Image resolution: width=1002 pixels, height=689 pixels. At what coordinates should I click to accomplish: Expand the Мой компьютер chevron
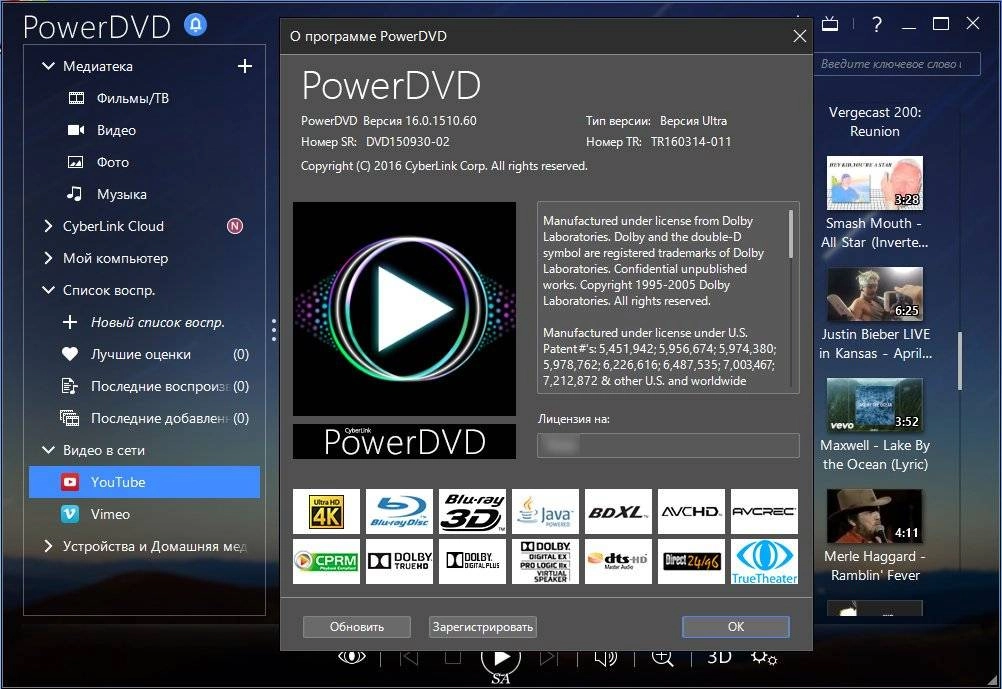click(x=48, y=258)
